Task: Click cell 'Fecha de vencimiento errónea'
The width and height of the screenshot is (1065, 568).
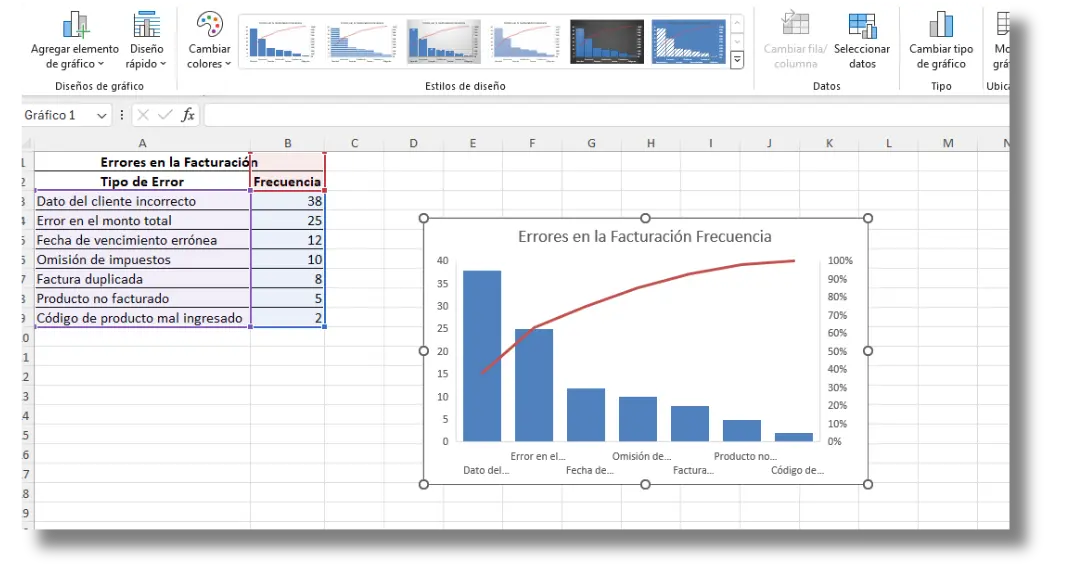Action: [x=142, y=240]
